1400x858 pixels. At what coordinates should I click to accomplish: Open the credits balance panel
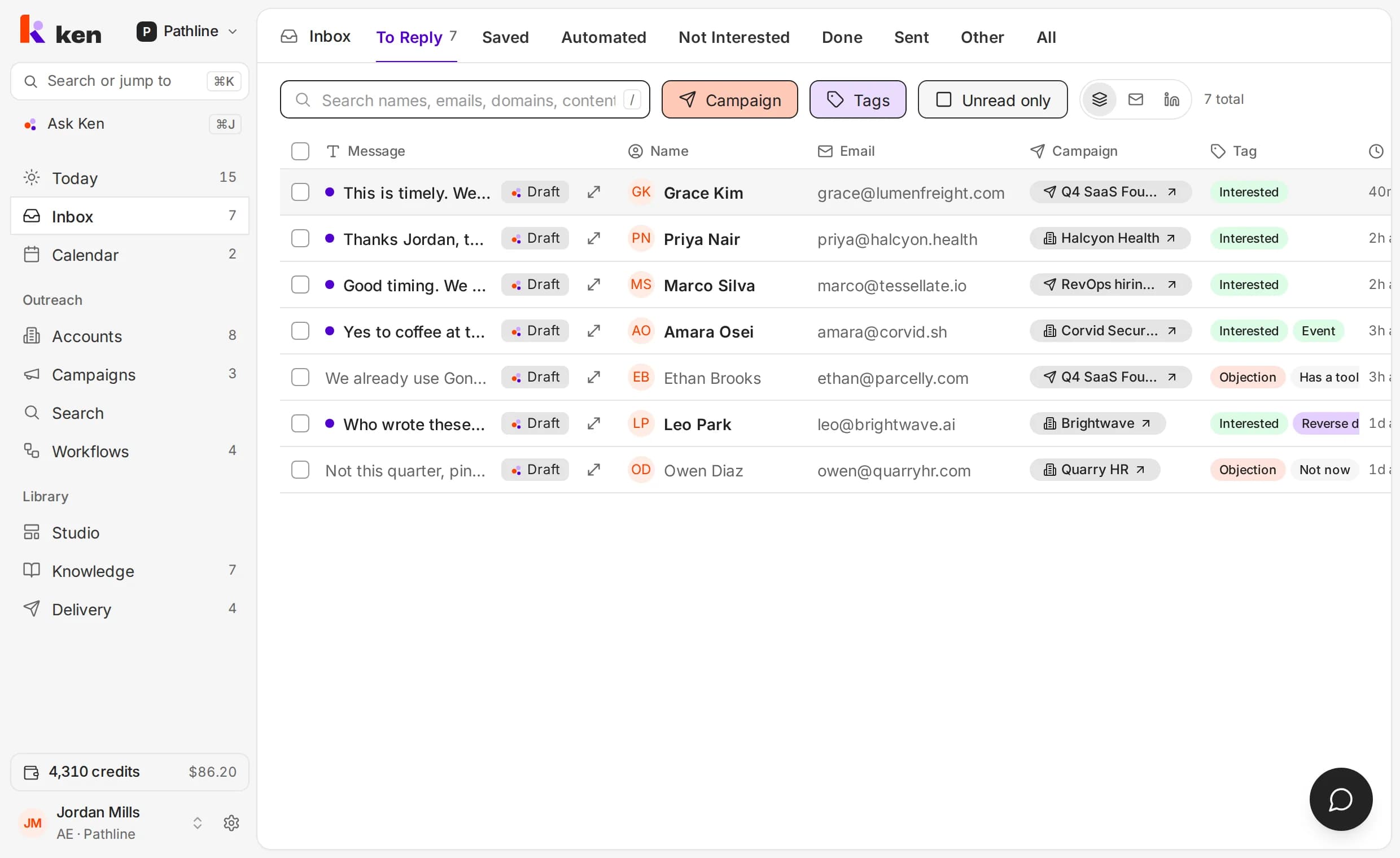point(129,772)
